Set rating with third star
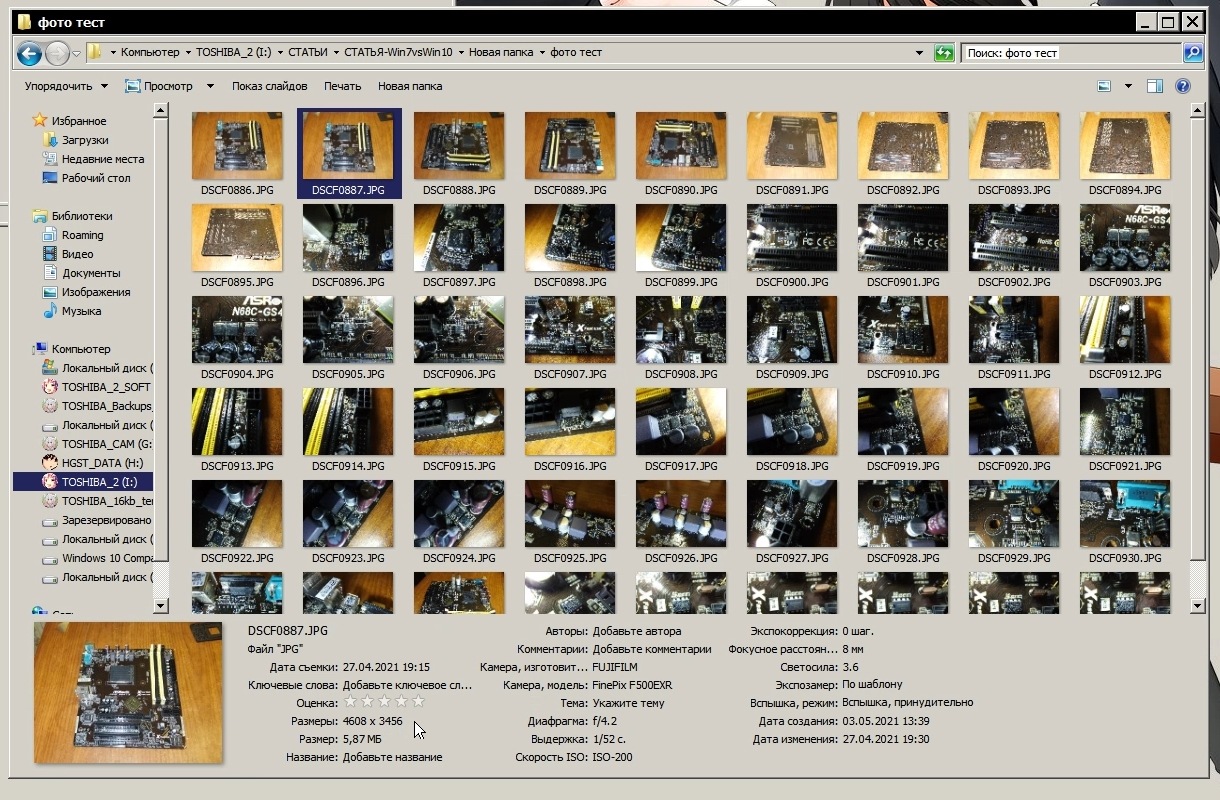The width and height of the screenshot is (1220, 800). (x=385, y=702)
